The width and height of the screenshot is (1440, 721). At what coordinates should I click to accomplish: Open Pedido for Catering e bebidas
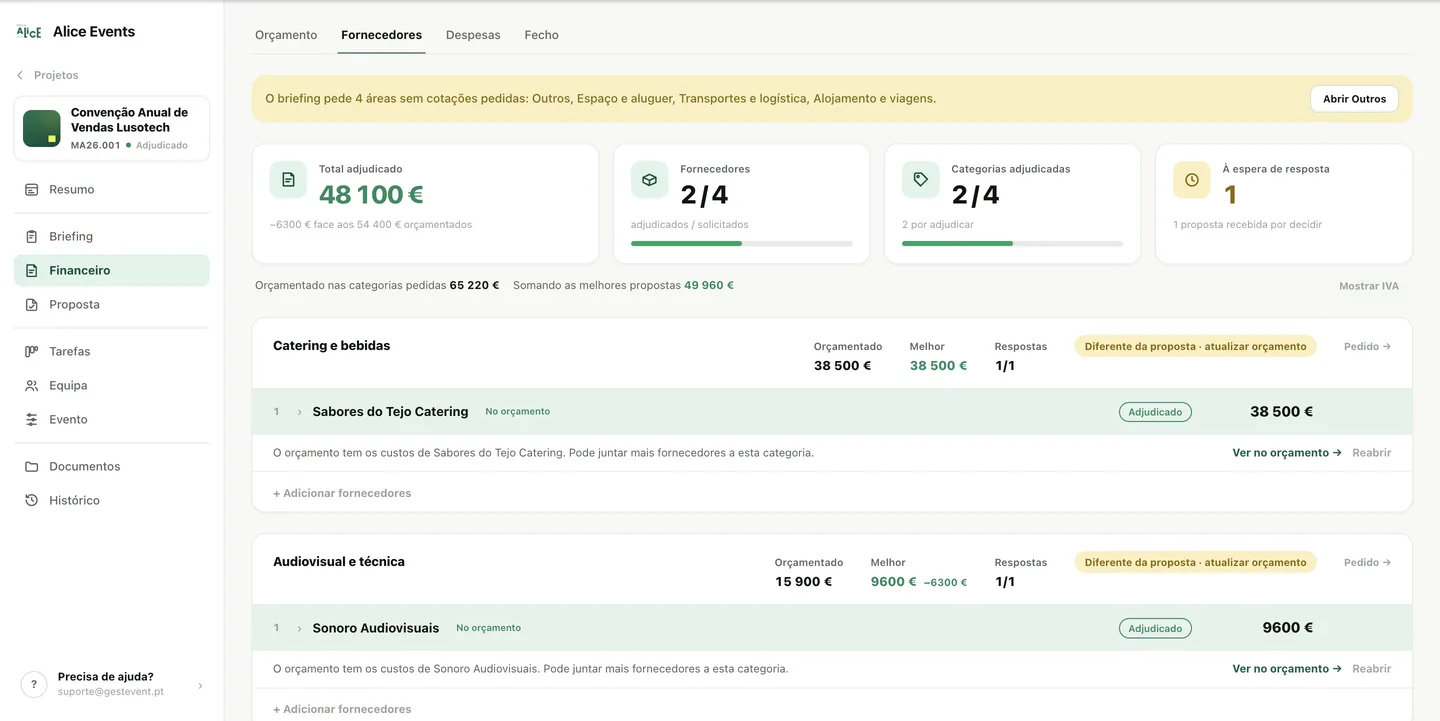coord(1367,346)
